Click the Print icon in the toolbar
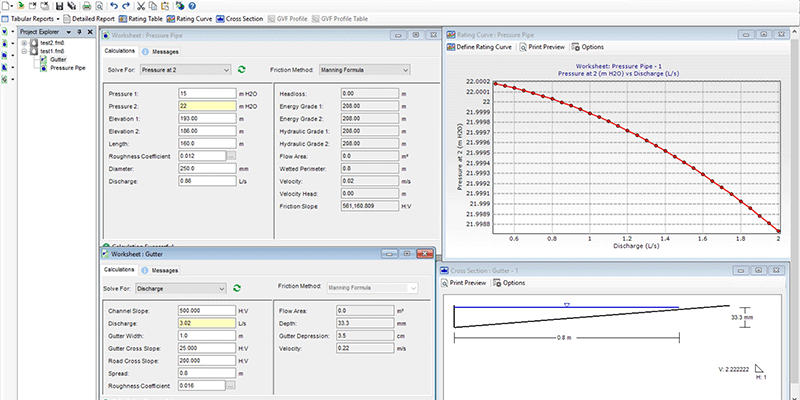 (x=88, y=6)
